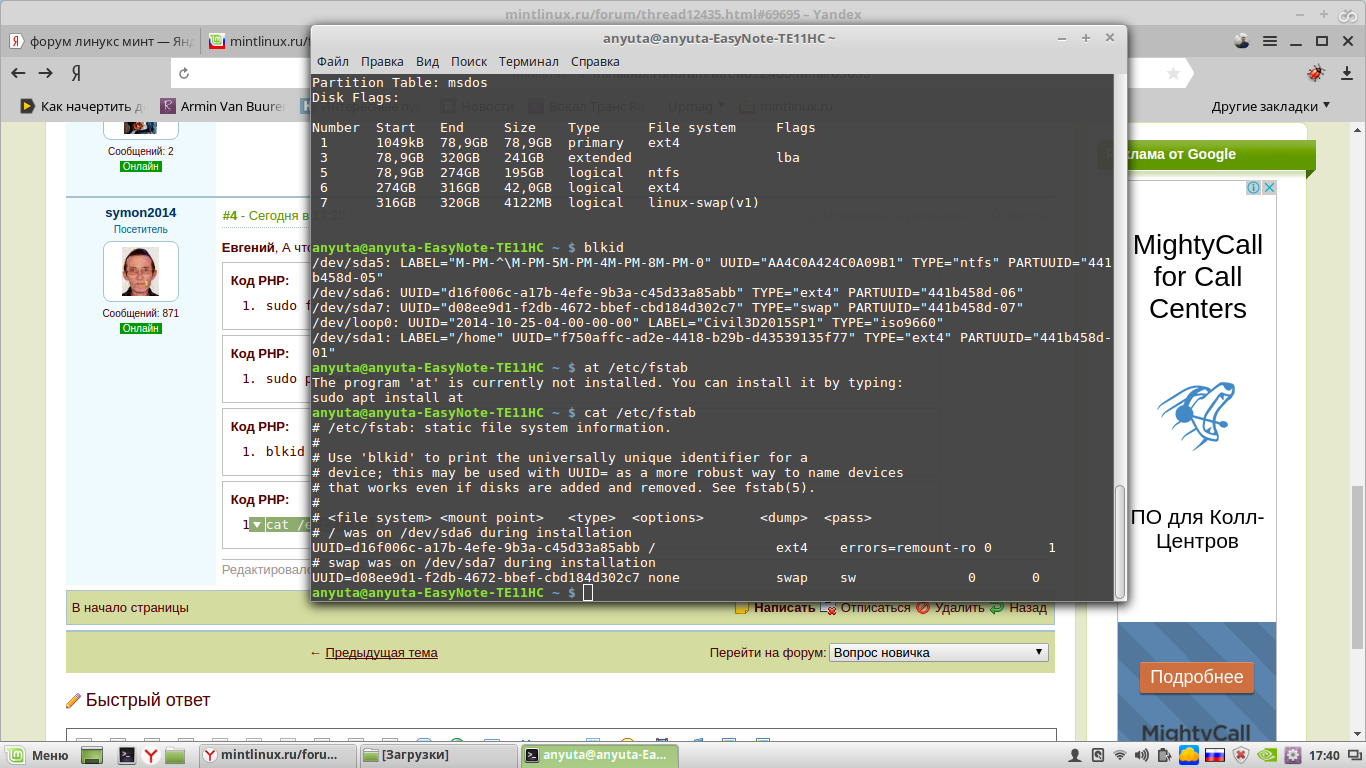This screenshot has height=768, width=1366.
Task: Click the network Wi-Fi tray icon
Action: coord(1120,755)
